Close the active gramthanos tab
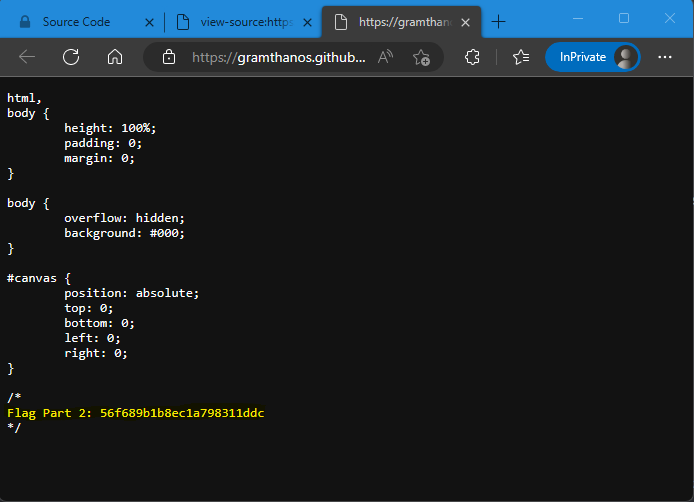The width and height of the screenshot is (694, 502). [463, 21]
